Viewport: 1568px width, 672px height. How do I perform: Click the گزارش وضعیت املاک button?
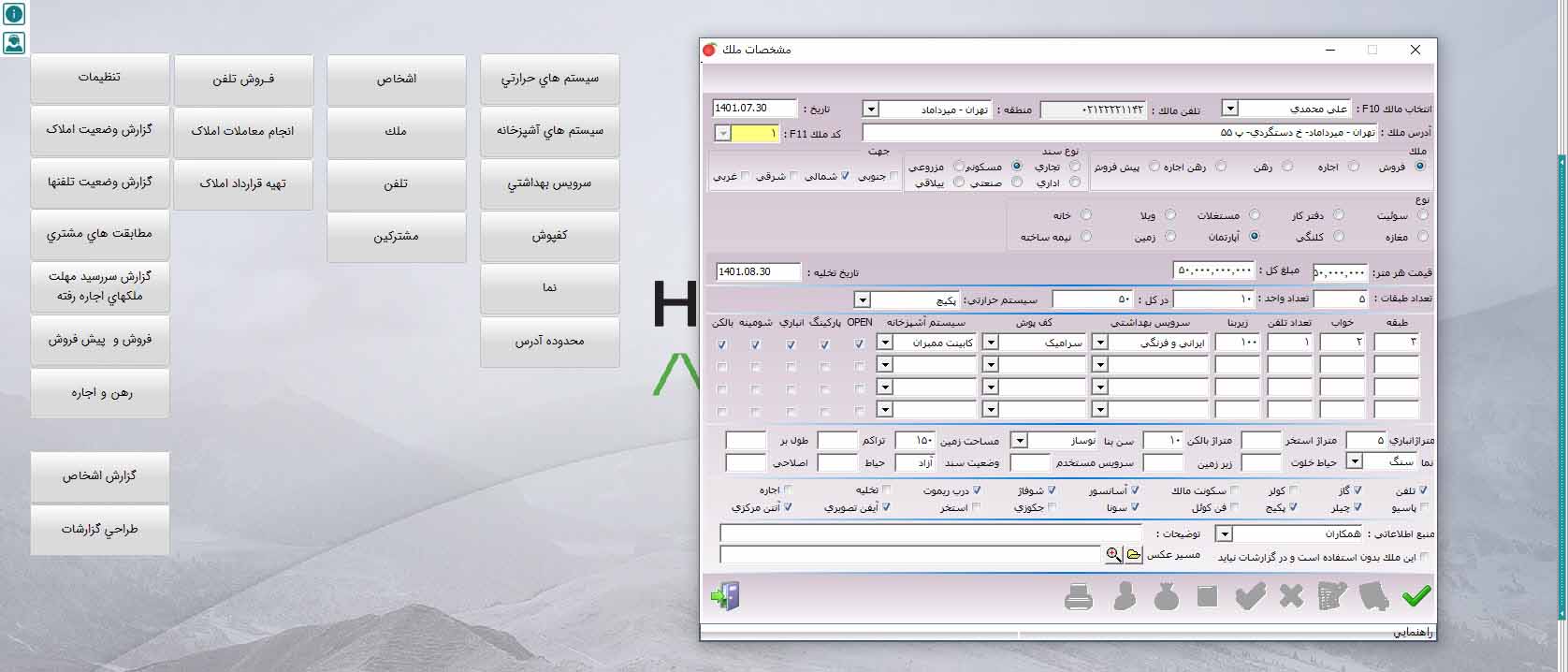coord(99,130)
